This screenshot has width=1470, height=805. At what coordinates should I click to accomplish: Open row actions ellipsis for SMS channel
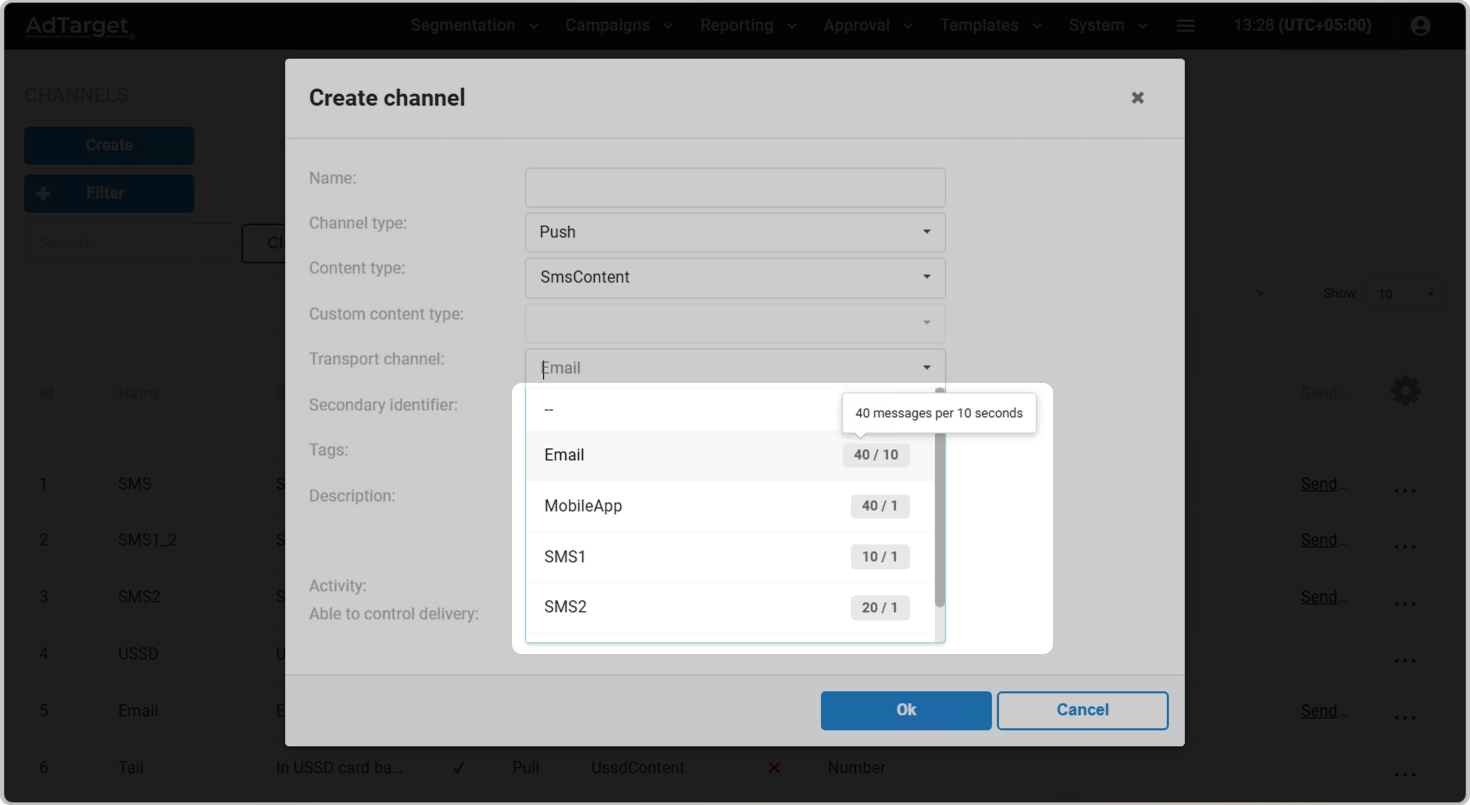1405,490
